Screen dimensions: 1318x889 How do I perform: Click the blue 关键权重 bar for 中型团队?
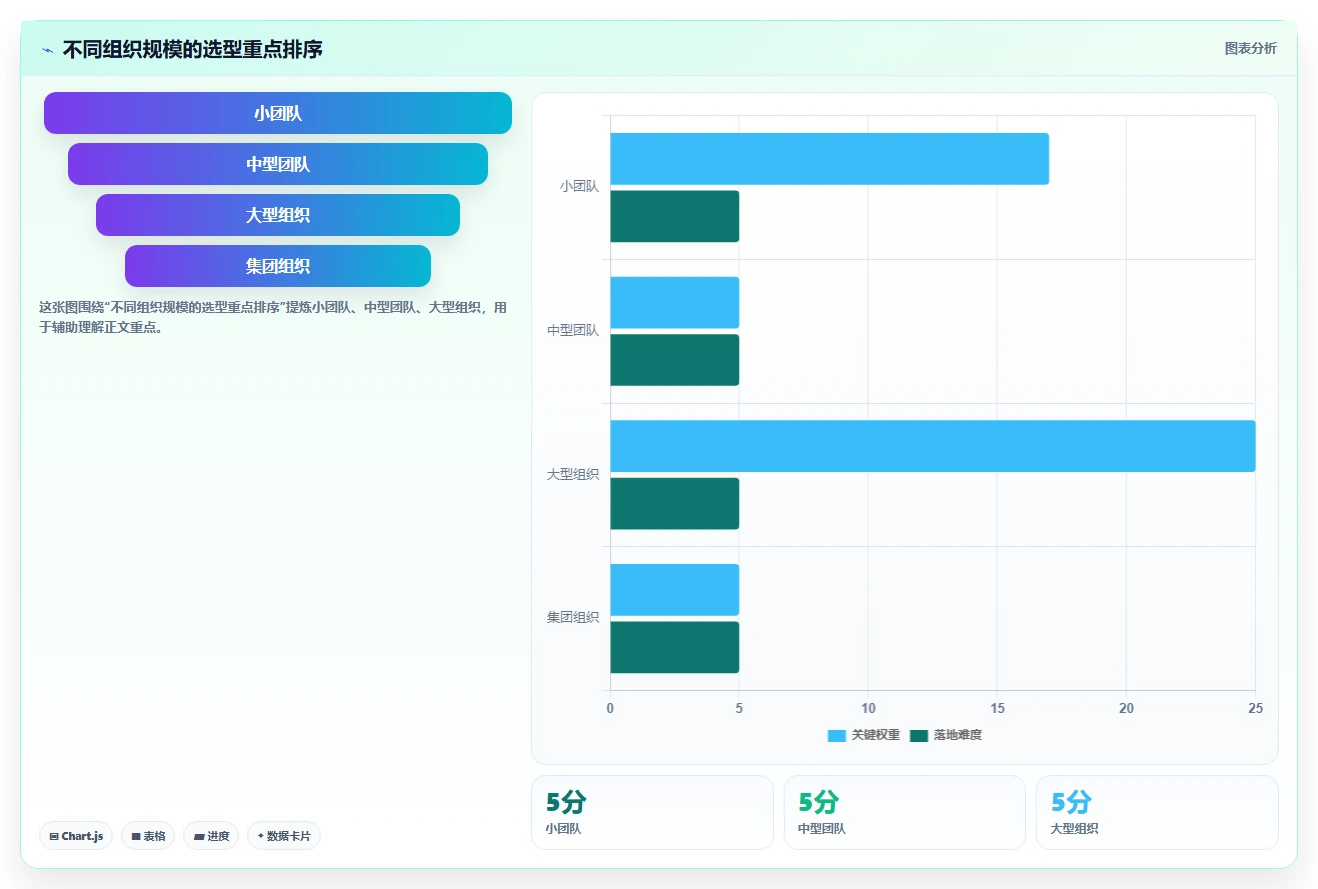[x=674, y=302]
